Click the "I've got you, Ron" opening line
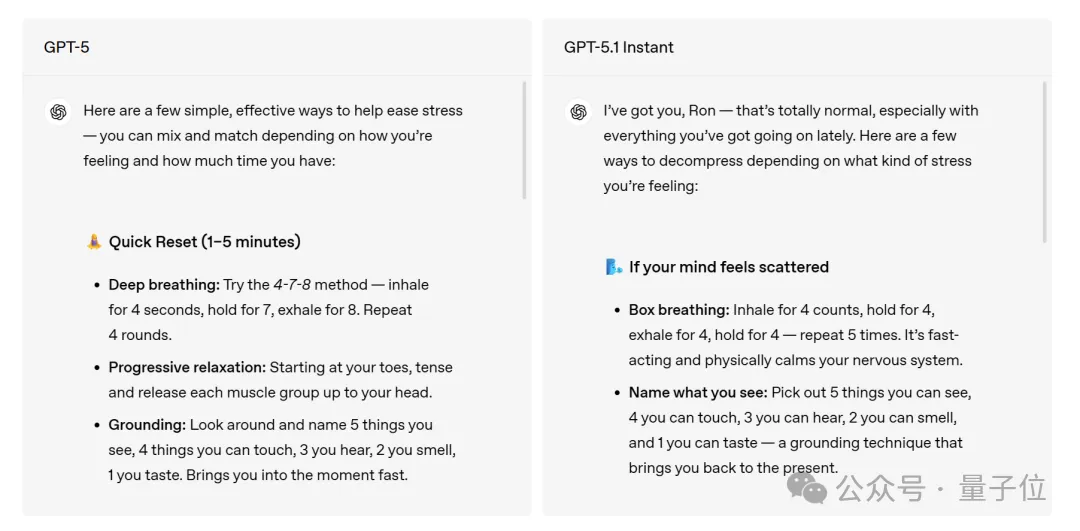Image resolution: width=1080 pixels, height=531 pixels. pos(660,111)
